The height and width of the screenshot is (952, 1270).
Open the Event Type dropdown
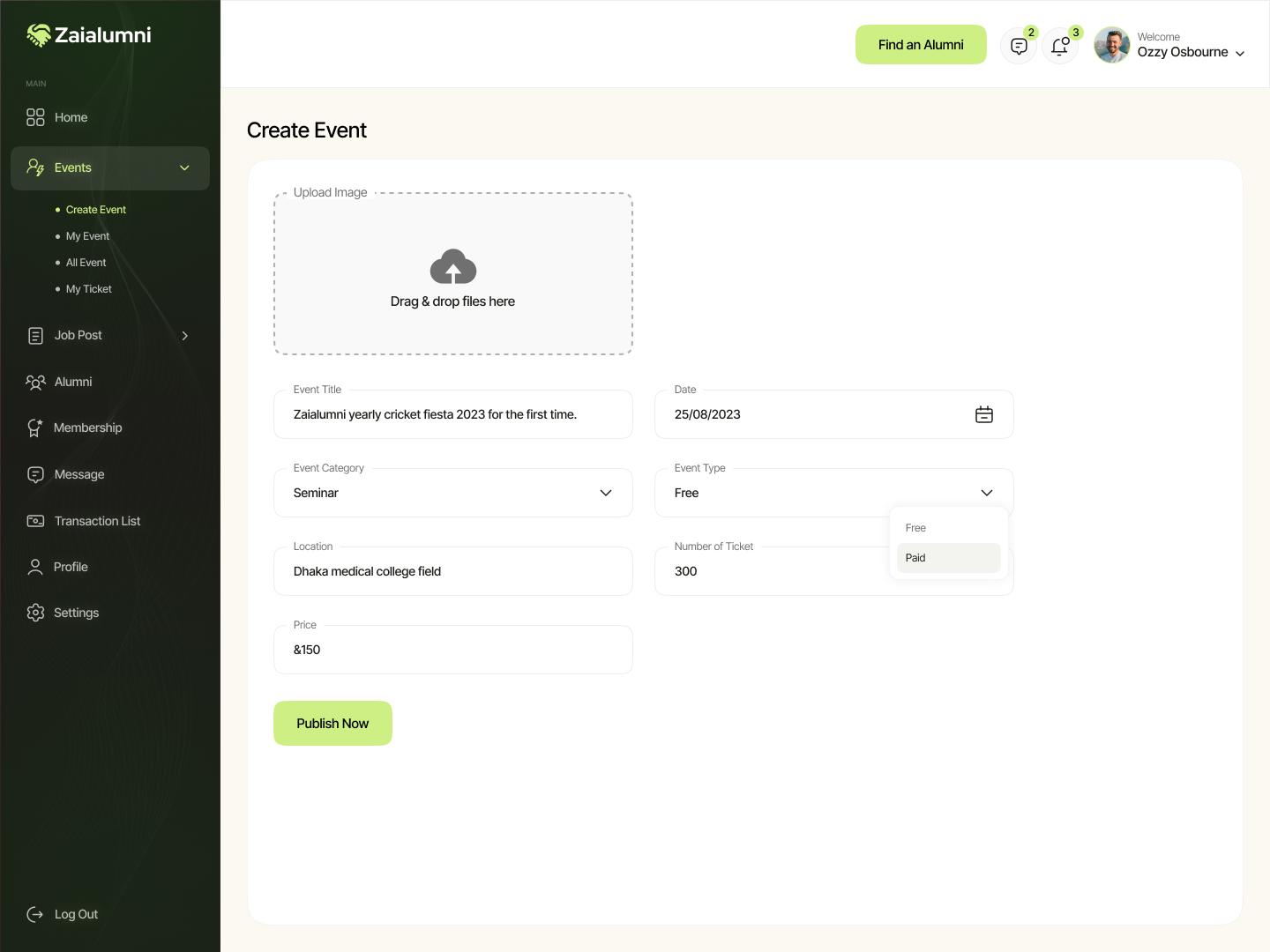coord(987,493)
